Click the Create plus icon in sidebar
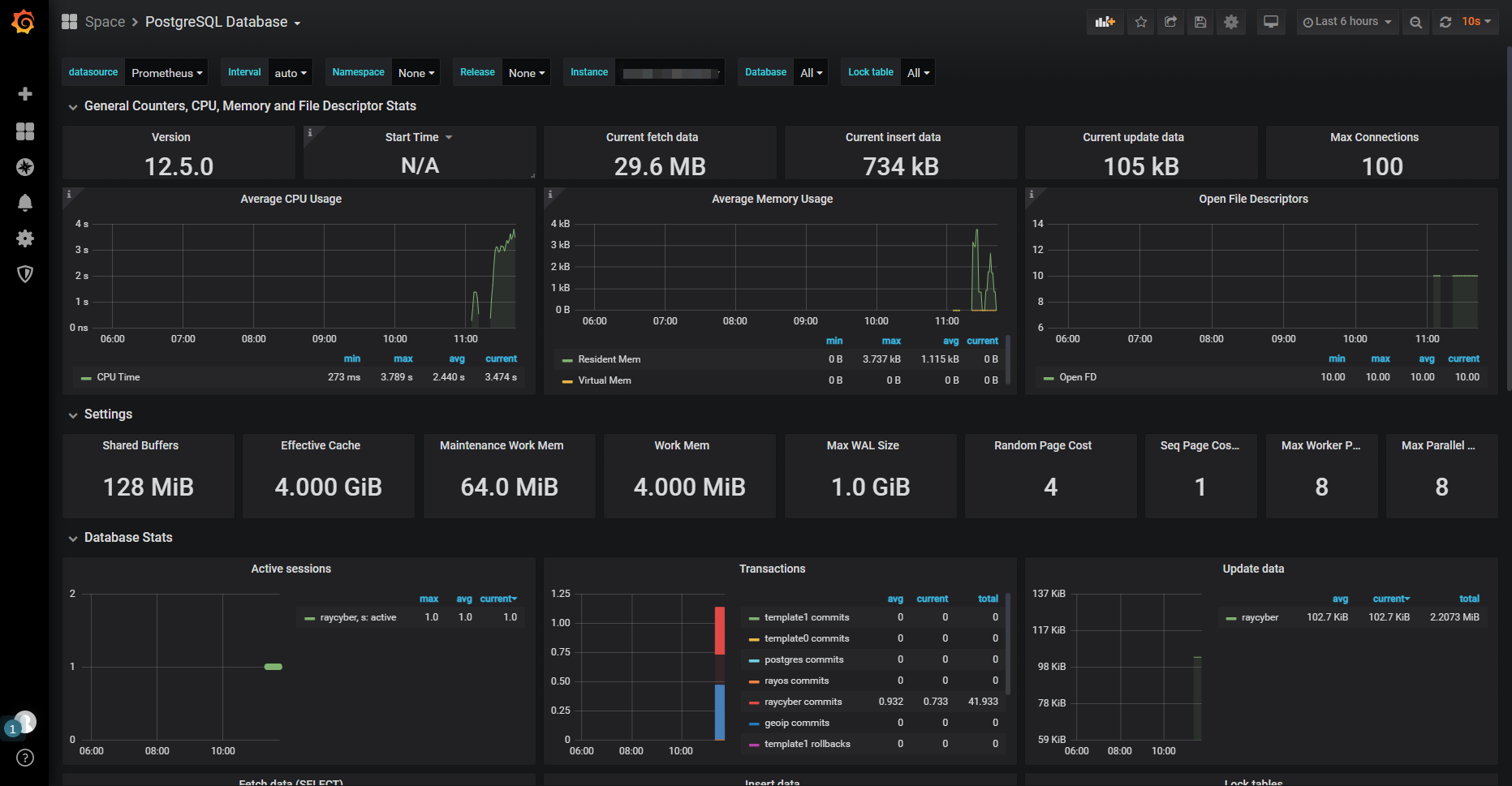Image resolution: width=1512 pixels, height=786 pixels. click(x=25, y=94)
